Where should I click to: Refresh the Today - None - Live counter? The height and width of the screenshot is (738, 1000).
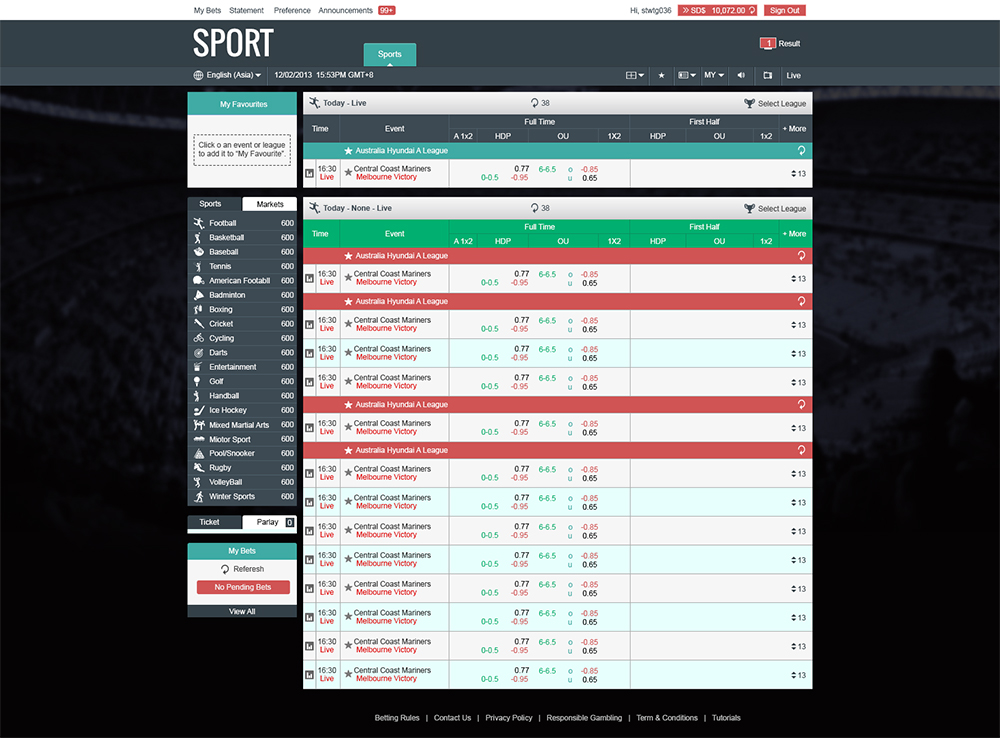click(x=534, y=208)
